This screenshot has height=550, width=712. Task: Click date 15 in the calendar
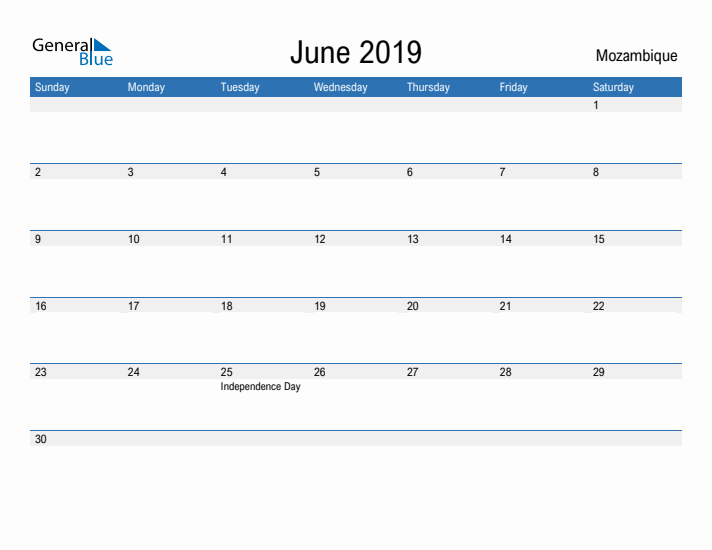pyautogui.click(x=599, y=239)
